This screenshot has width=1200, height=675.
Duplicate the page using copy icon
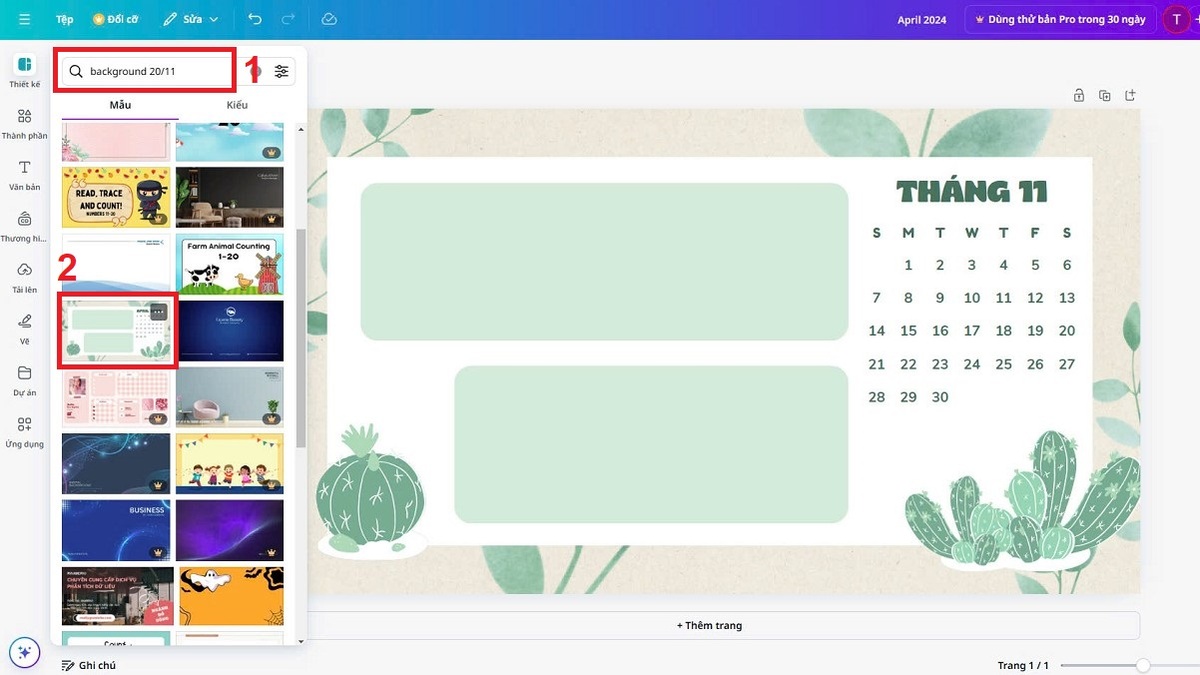click(x=1104, y=94)
